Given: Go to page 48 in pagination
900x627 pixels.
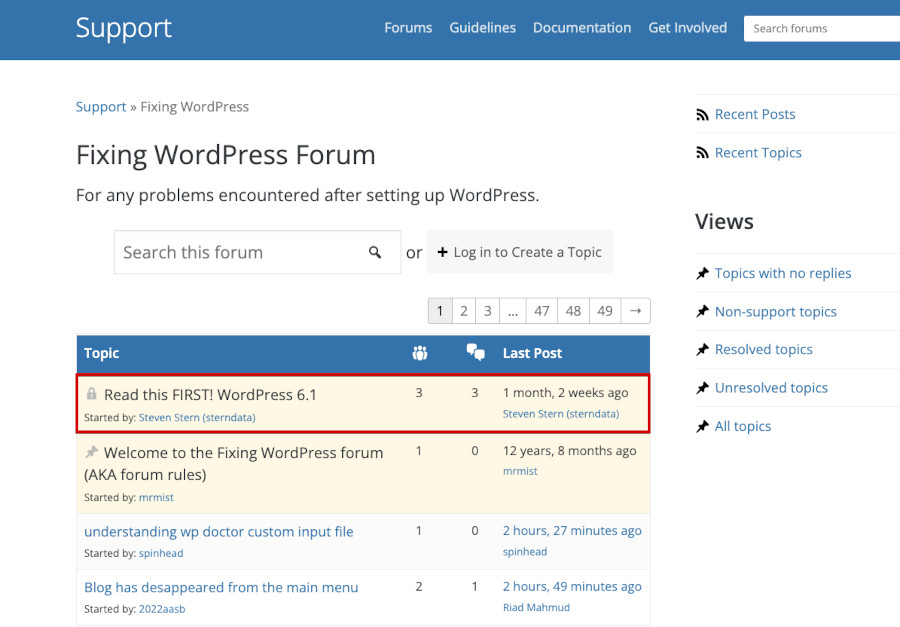Looking at the screenshot, I should [573, 311].
